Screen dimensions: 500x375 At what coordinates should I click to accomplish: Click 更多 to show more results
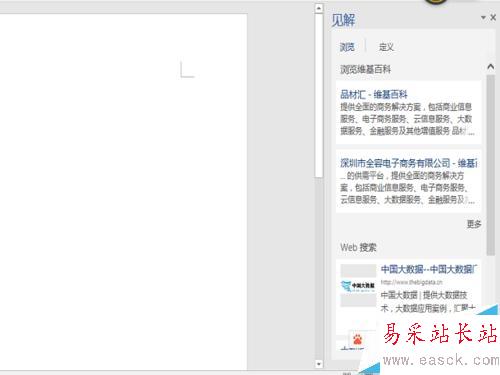click(x=474, y=224)
